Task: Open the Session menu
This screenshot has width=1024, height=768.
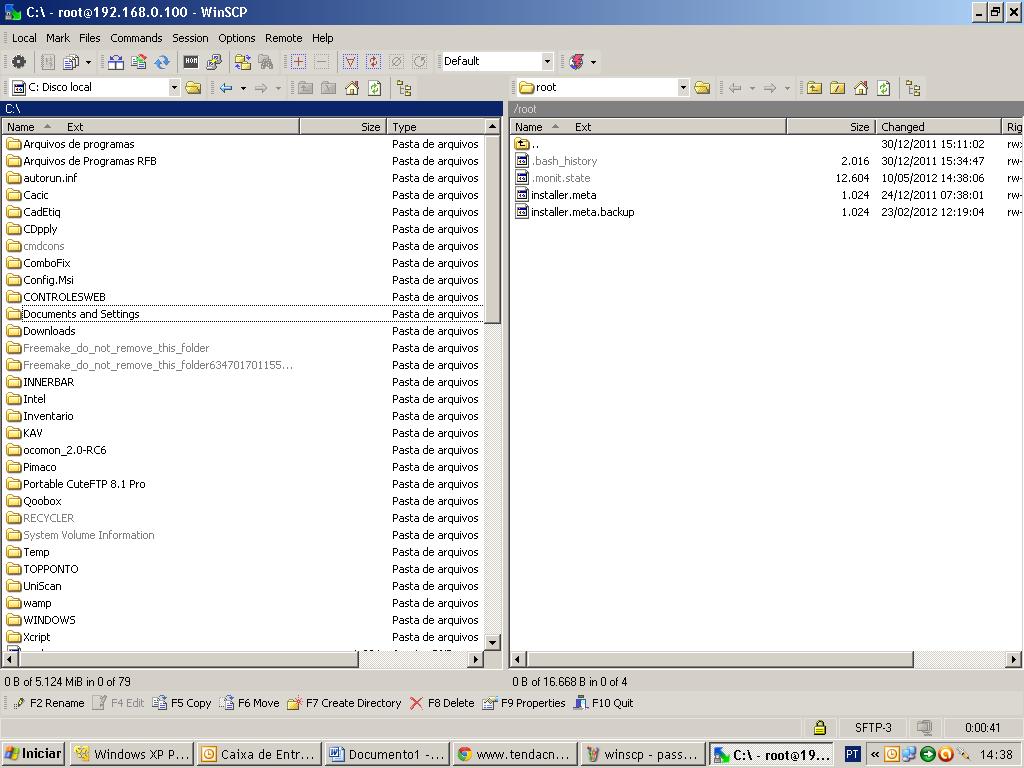Action: (190, 38)
